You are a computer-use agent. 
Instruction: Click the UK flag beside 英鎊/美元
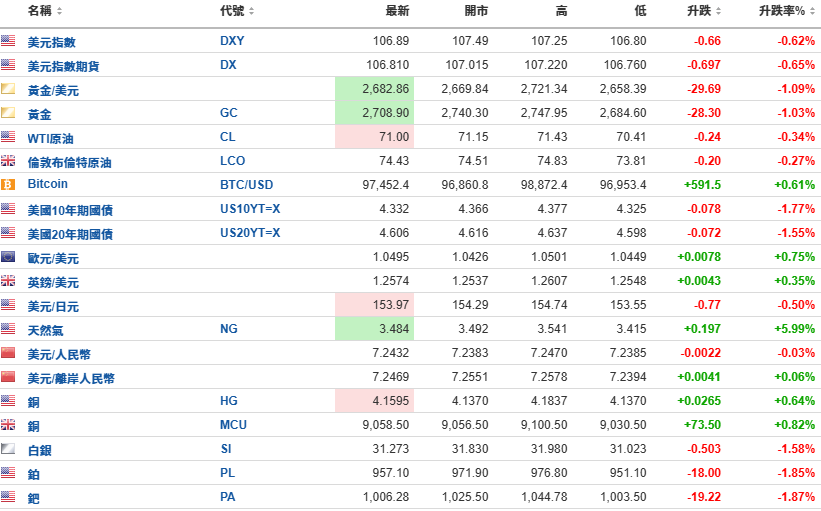pos(8,281)
